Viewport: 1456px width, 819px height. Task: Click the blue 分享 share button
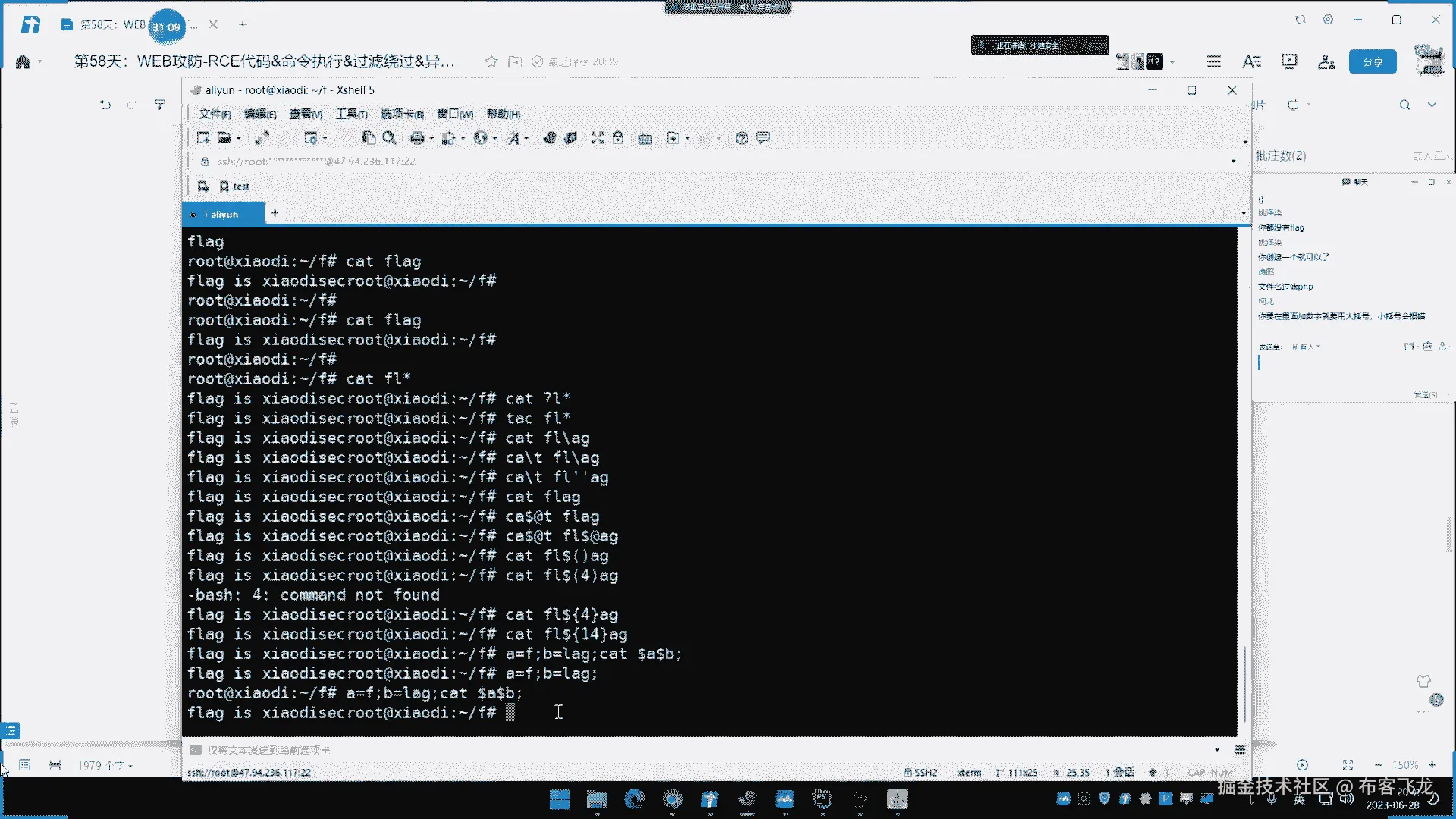click(1373, 61)
